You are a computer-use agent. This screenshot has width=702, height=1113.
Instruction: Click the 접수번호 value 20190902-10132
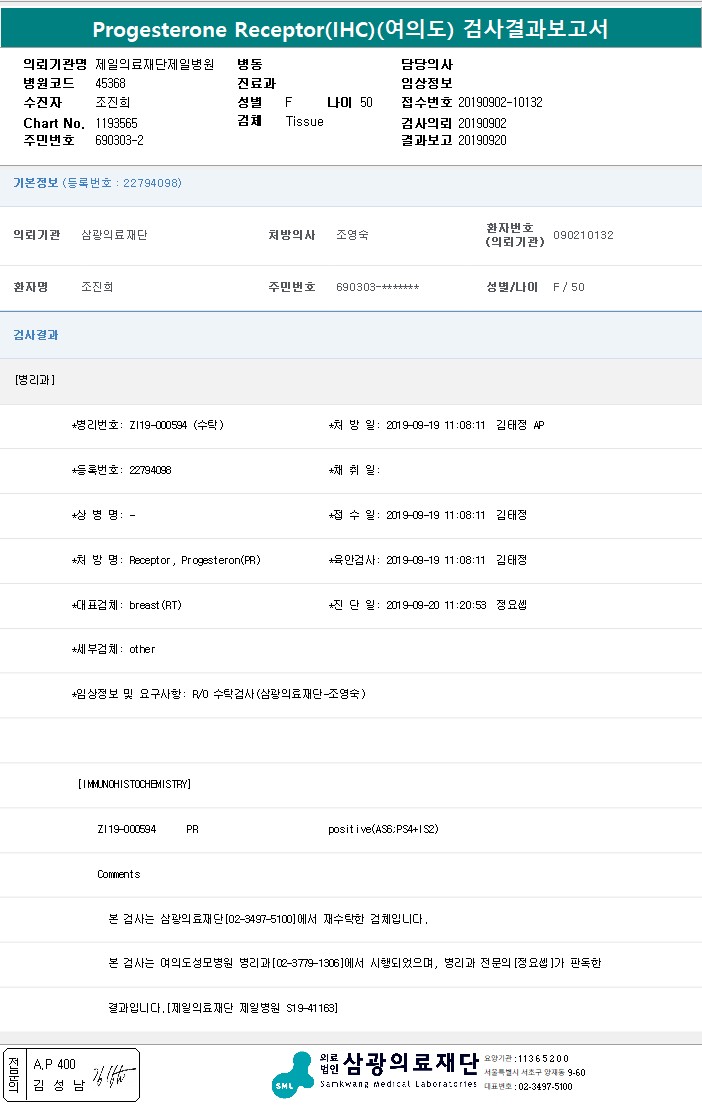point(500,103)
